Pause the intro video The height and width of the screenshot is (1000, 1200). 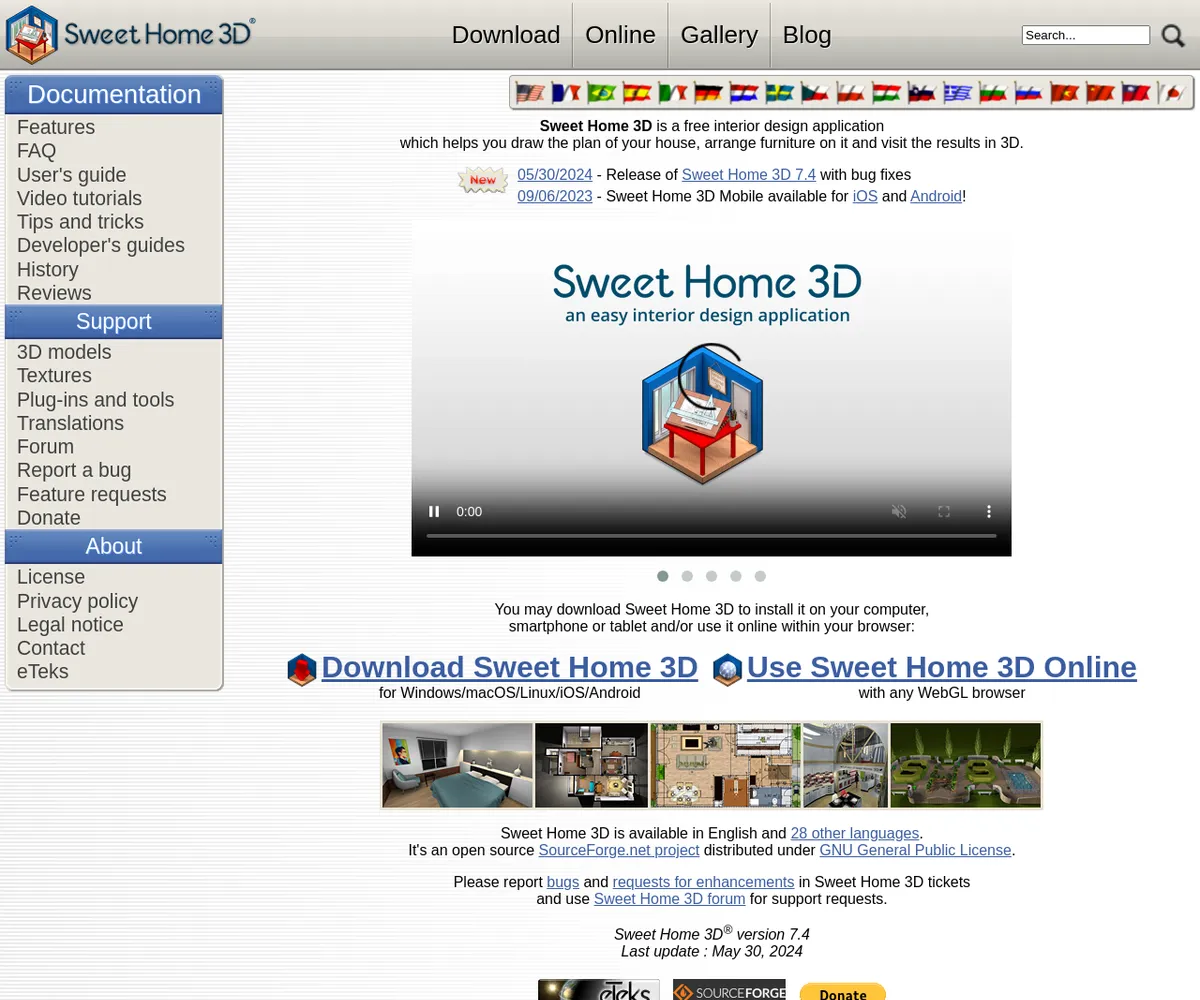434,511
